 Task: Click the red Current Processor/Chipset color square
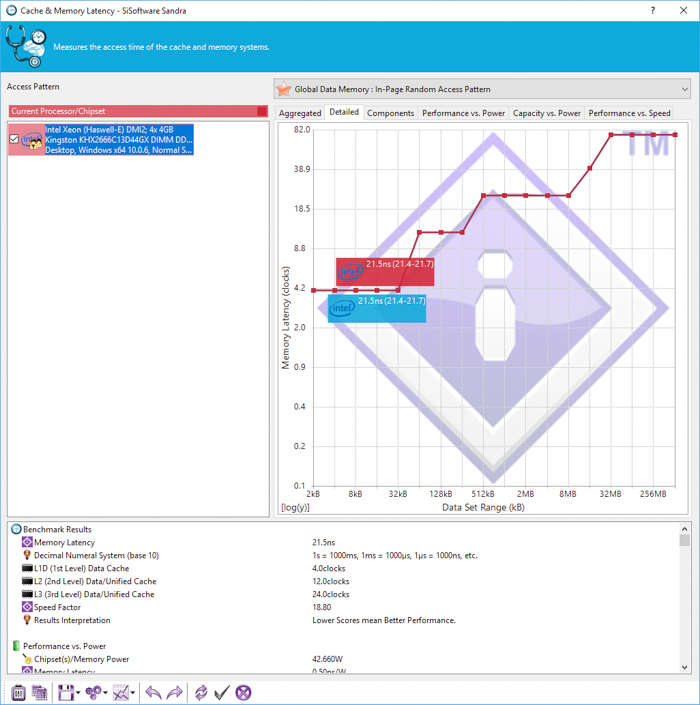[262, 111]
